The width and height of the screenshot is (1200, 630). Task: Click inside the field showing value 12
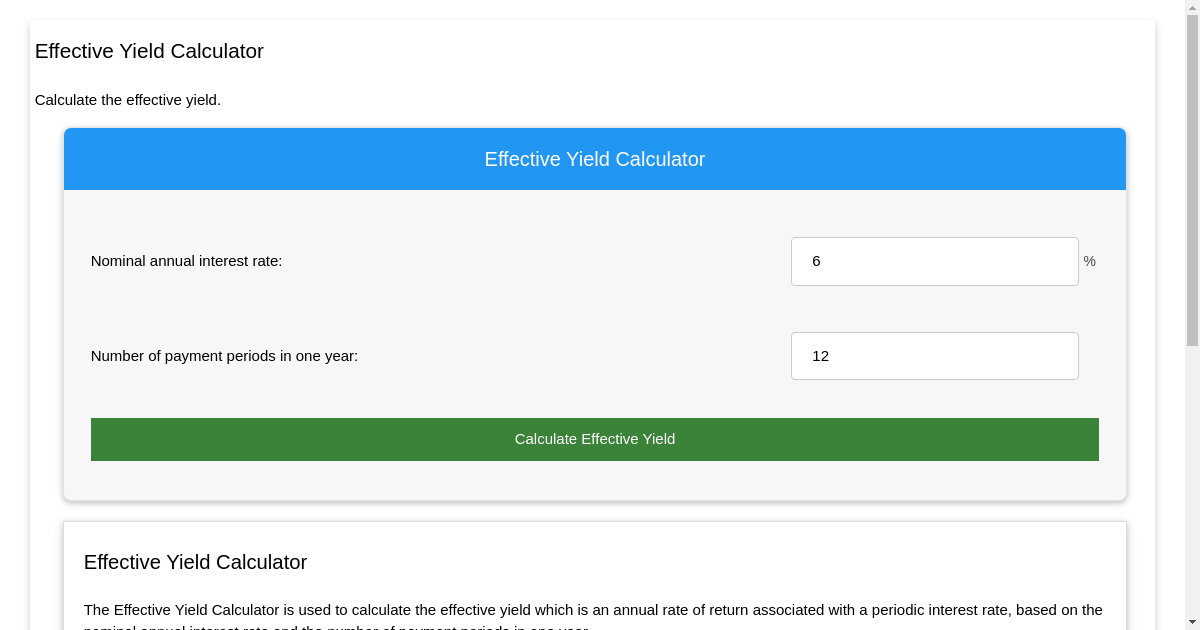click(x=934, y=355)
